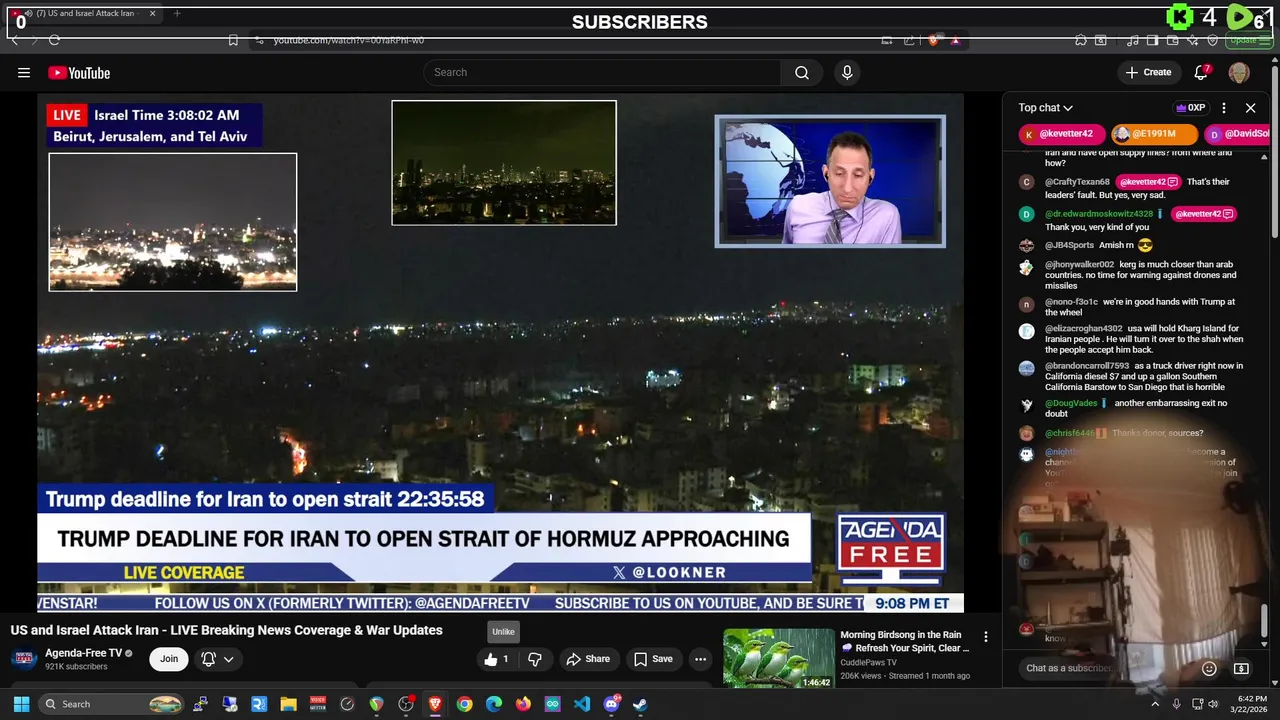The width and height of the screenshot is (1280, 720).
Task: Open Brave Wallet icon in toolbar
Action: pyautogui.click(x=1173, y=40)
